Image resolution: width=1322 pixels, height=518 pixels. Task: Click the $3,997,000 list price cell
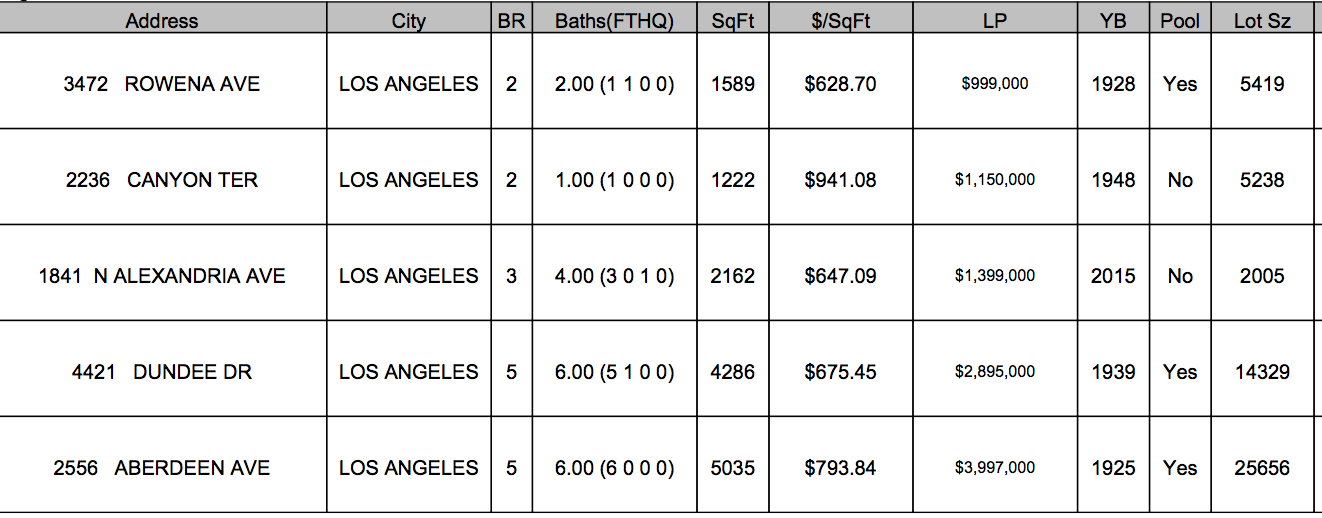[x=995, y=468]
